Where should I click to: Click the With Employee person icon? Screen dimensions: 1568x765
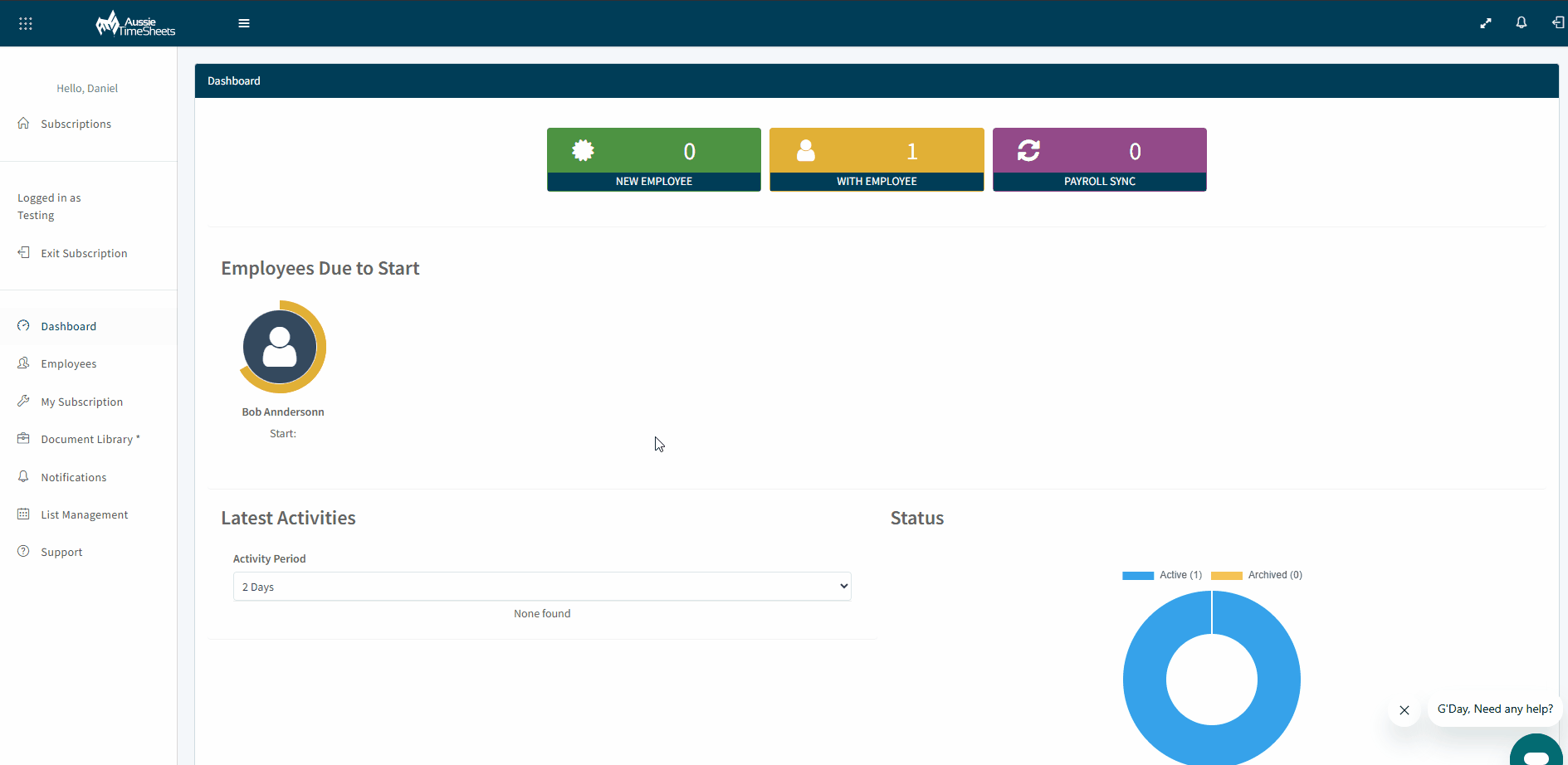coord(806,150)
